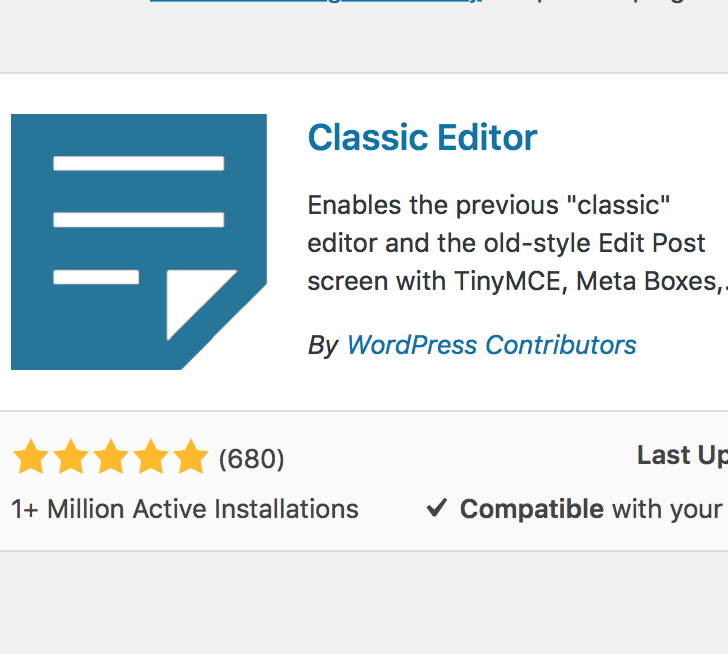Click the fifth gold rating star
728x654 pixels.
191,457
